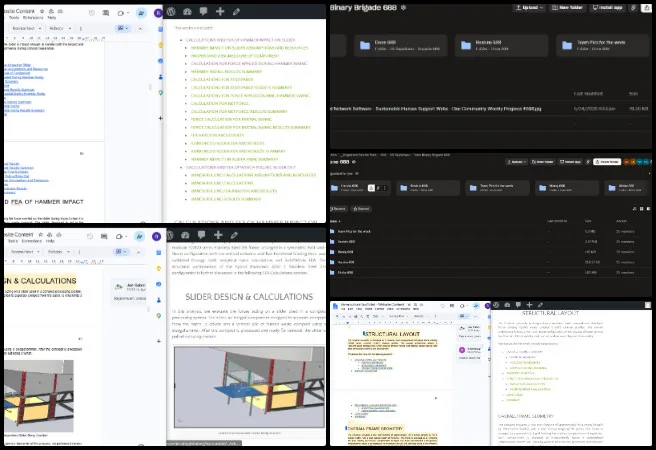Click the Share button in bottom-left Docs window
656x450 pixels.
coord(139,236)
